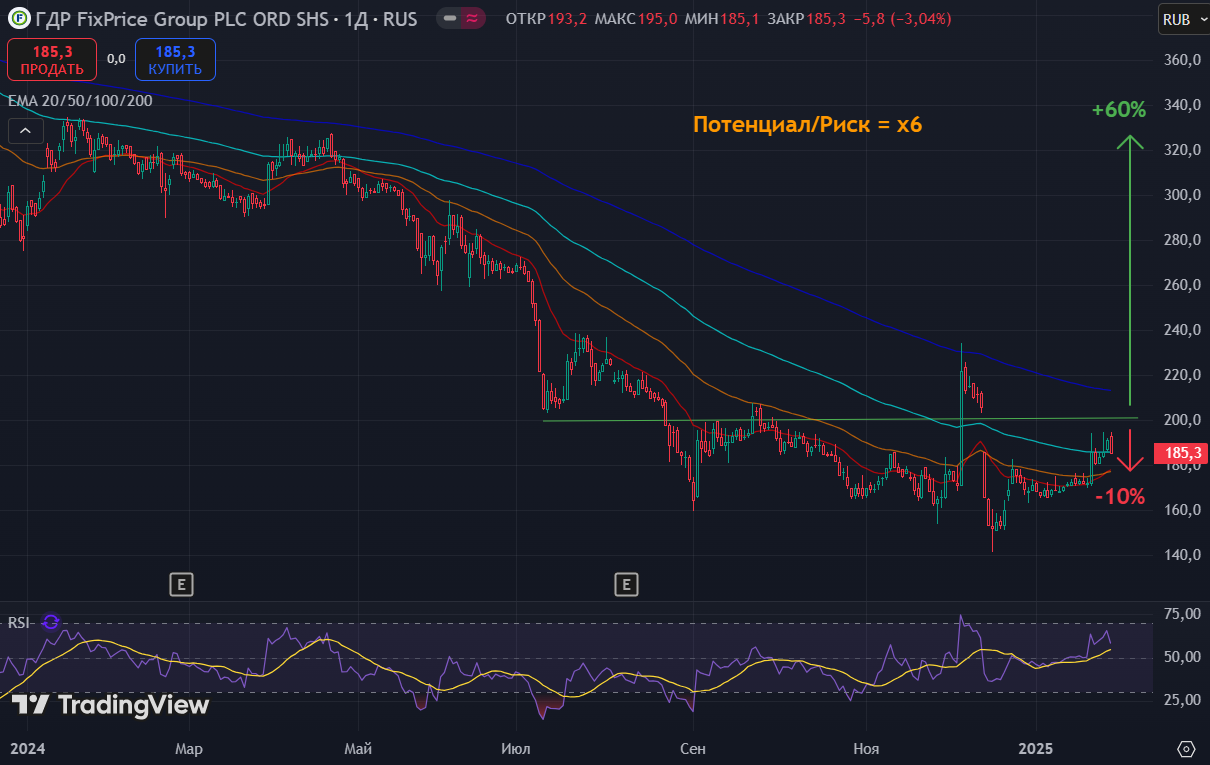1210x765 pixels.
Task: Click the Июл time axis label
Action: 516,748
